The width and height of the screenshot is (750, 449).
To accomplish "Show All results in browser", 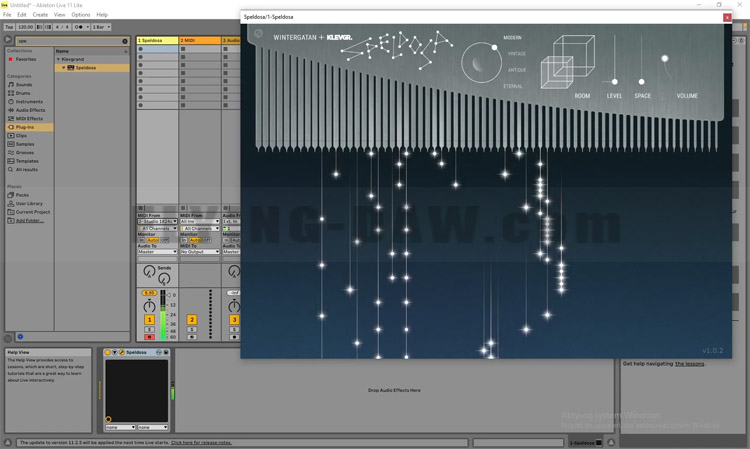I will coord(26,170).
